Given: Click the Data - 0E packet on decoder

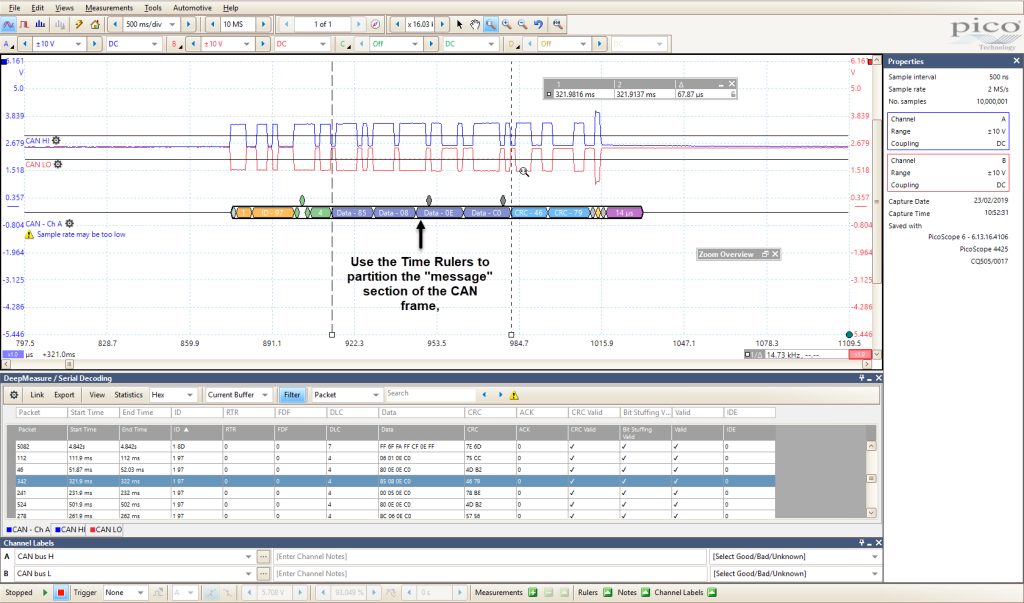Looking at the screenshot, I should tap(438, 212).
